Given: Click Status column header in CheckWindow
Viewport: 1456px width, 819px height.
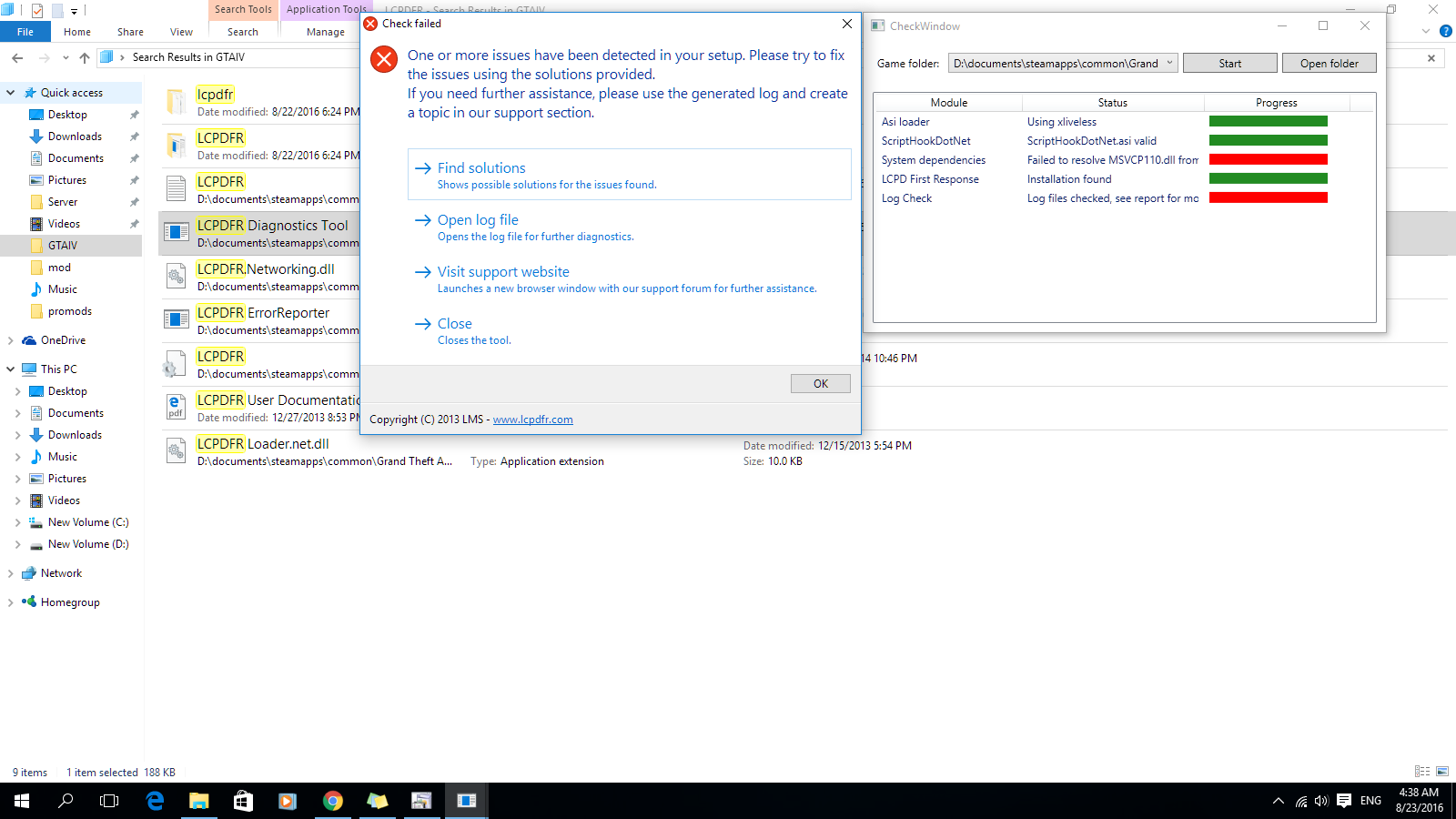Looking at the screenshot, I should (x=1112, y=103).
